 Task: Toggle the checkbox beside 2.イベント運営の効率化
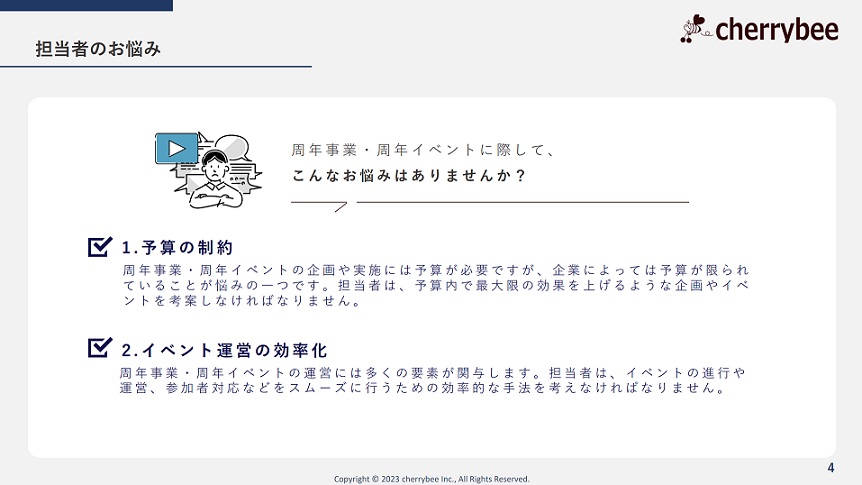(100, 348)
